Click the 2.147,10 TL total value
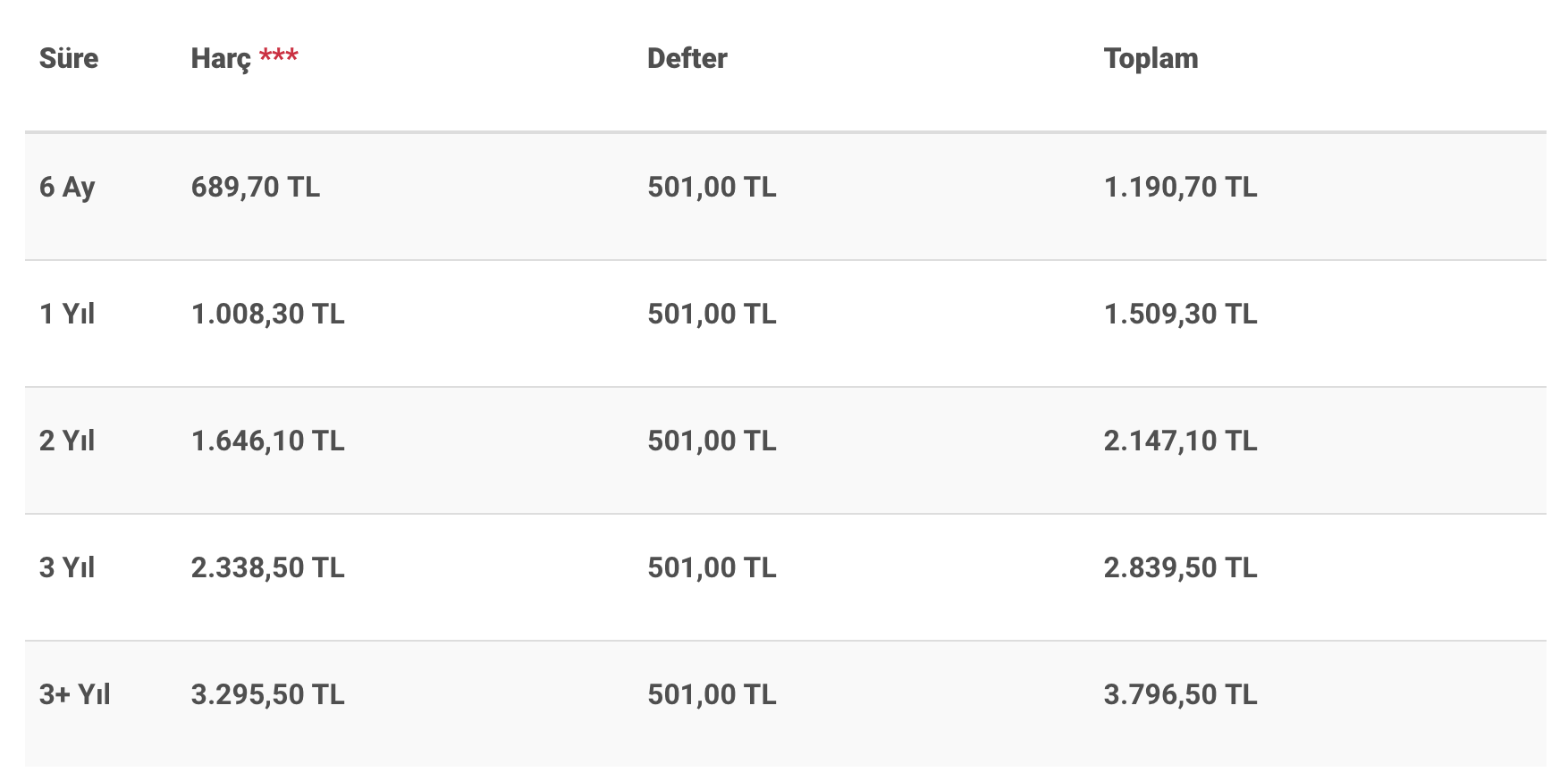The height and width of the screenshot is (781, 1568). coord(1180,441)
